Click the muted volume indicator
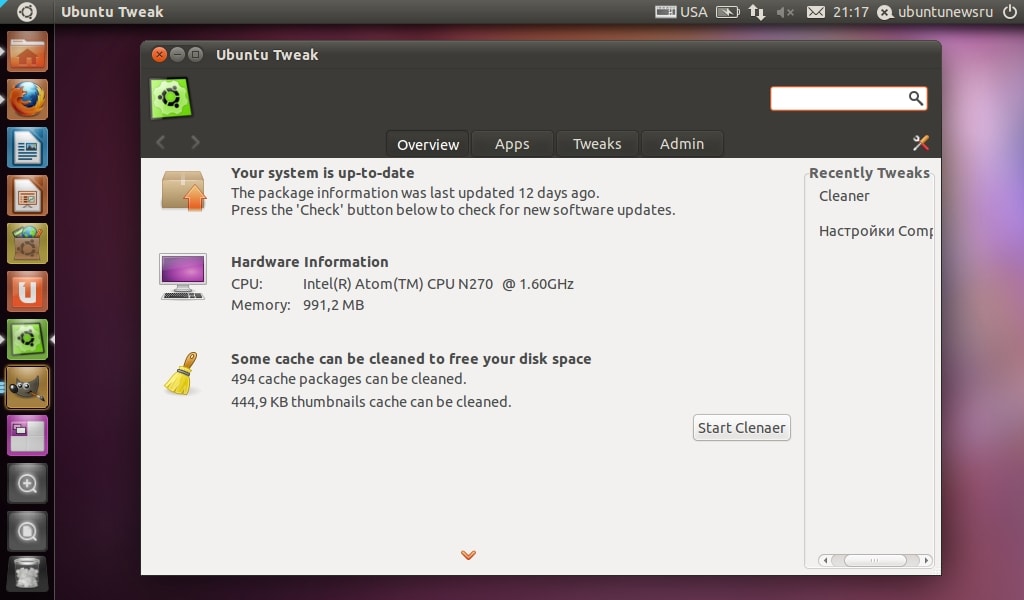 pyautogui.click(x=785, y=12)
